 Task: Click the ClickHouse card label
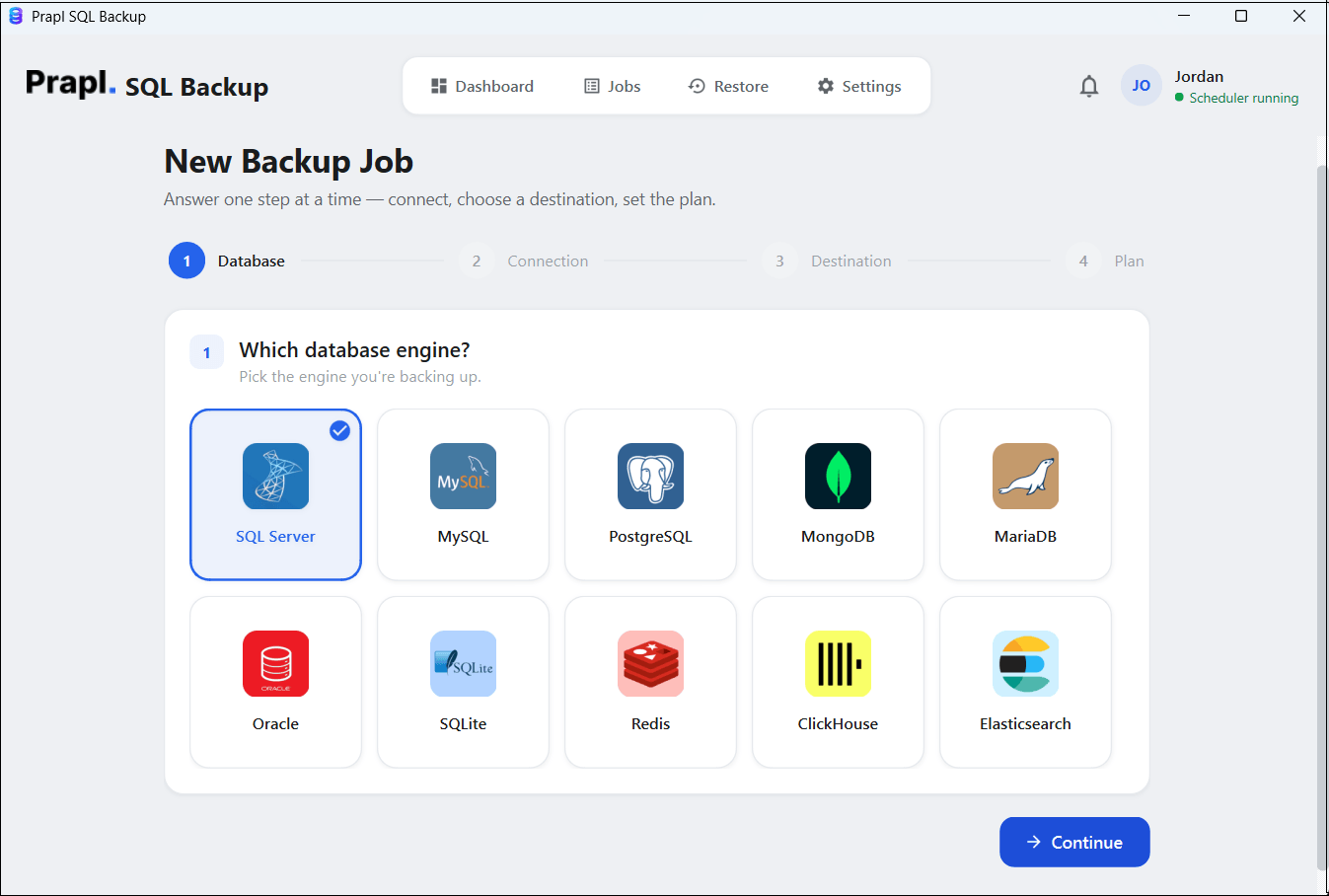(x=838, y=724)
